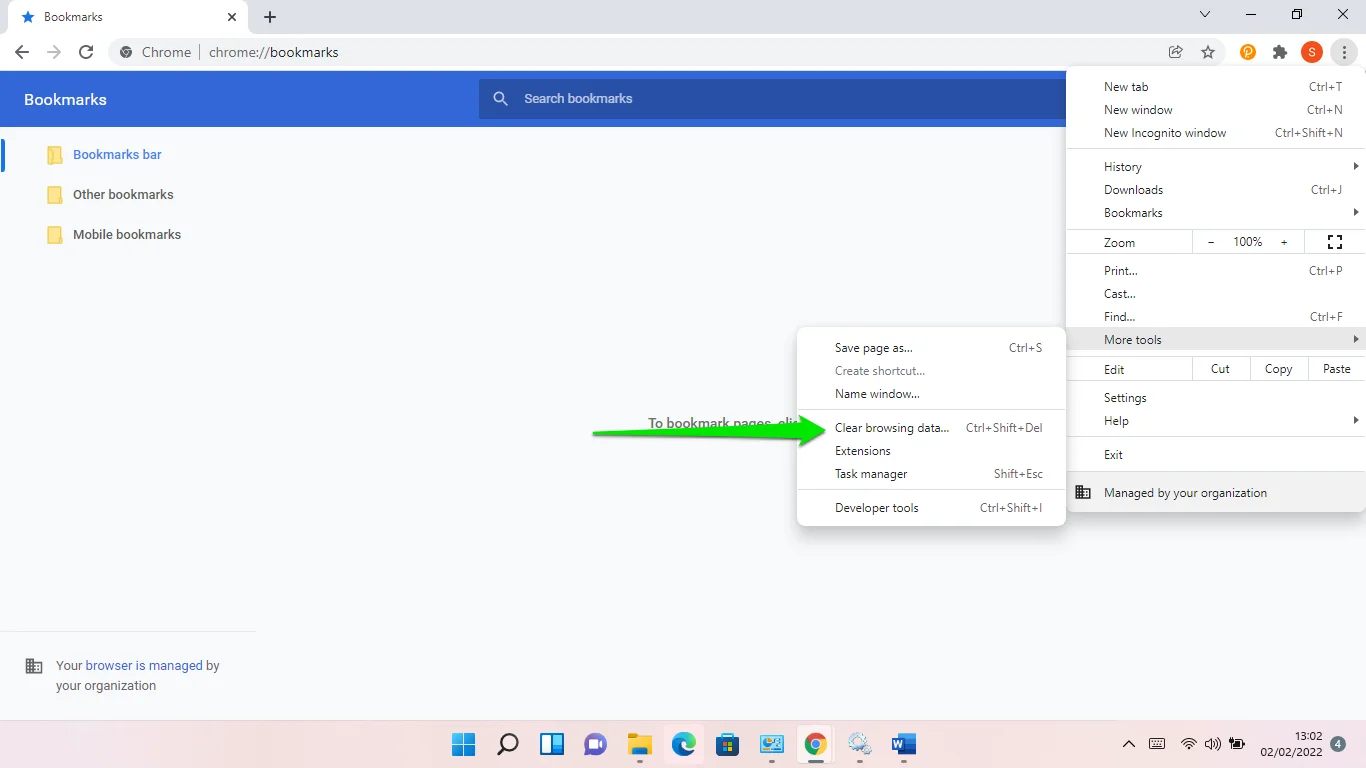The image size is (1366, 768).
Task: Click the fullscreen icon next to Zoom
Action: pyautogui.click(x=1334, y=242)
